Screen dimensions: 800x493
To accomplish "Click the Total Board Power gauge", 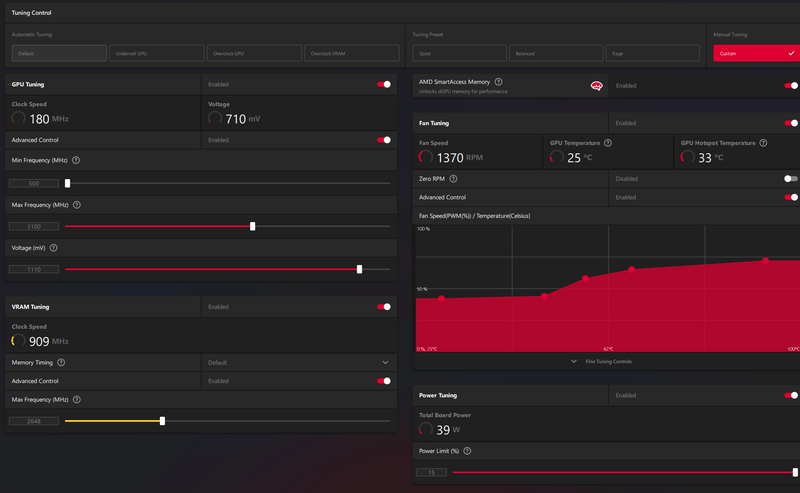I will pos(426,429).
